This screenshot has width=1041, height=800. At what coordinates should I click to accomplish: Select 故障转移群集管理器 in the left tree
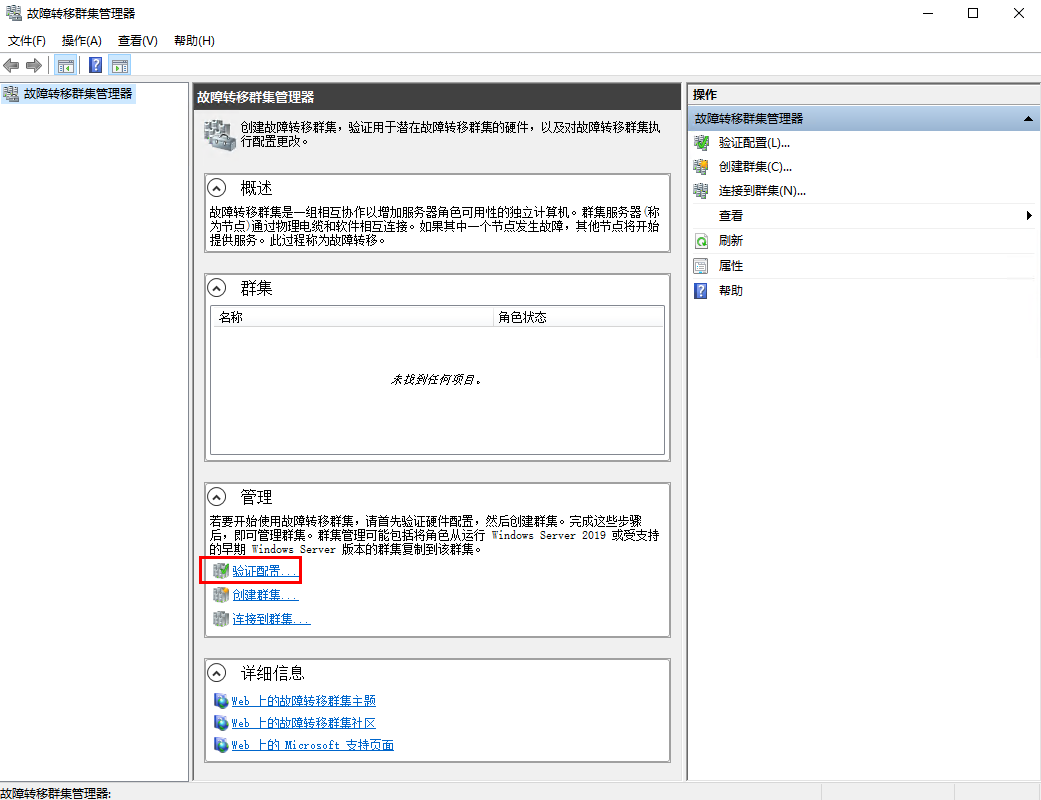click(78, 94)
